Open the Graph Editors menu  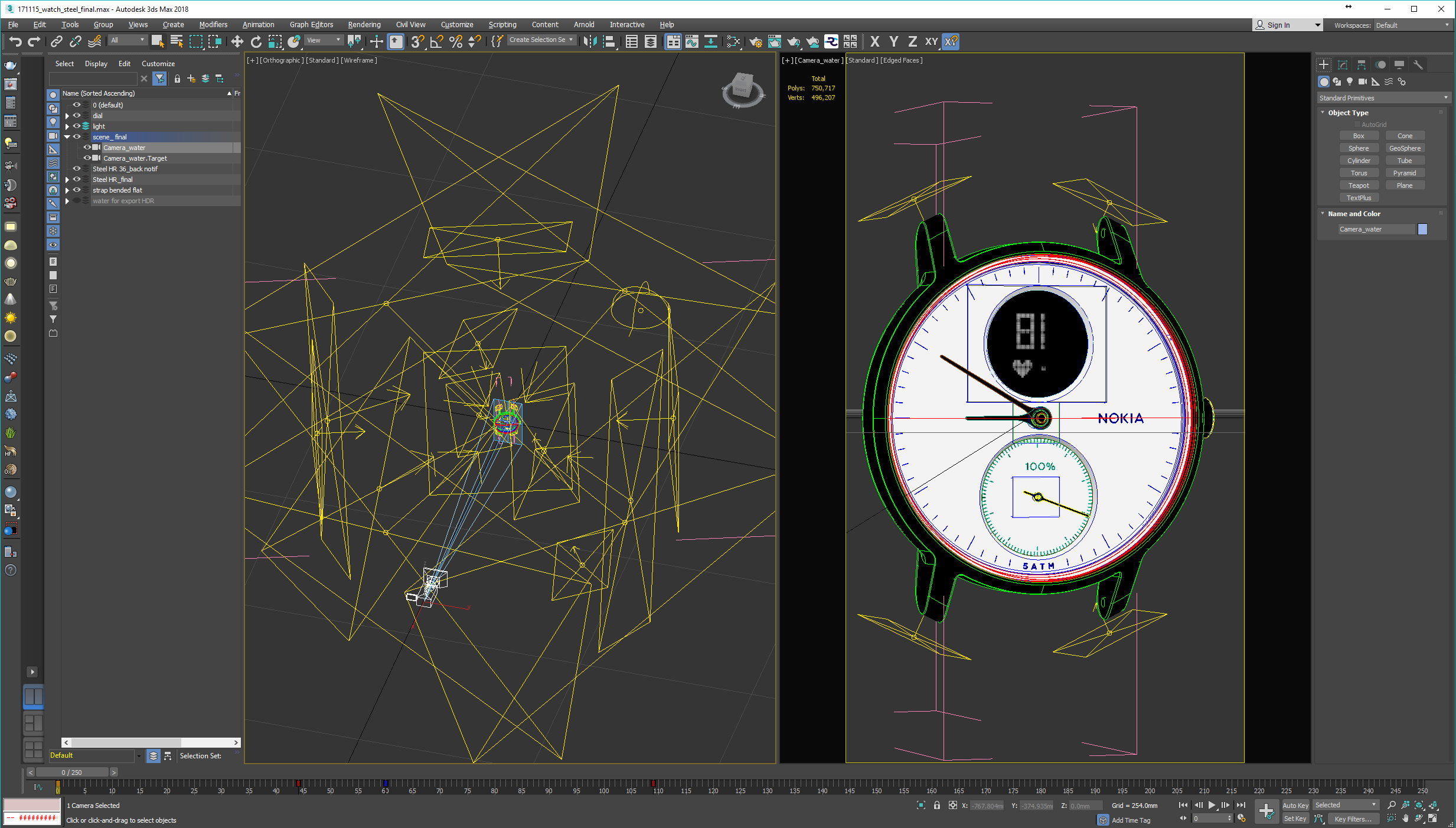point(311,25)
